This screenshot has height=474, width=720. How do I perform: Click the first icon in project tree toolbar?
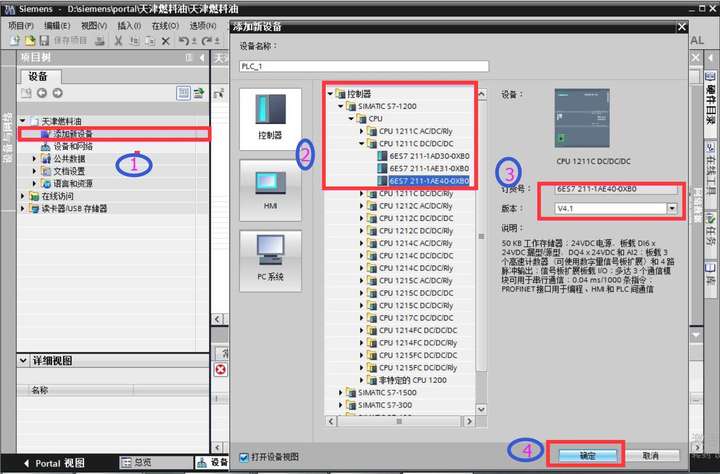click(x=26, y=93)
